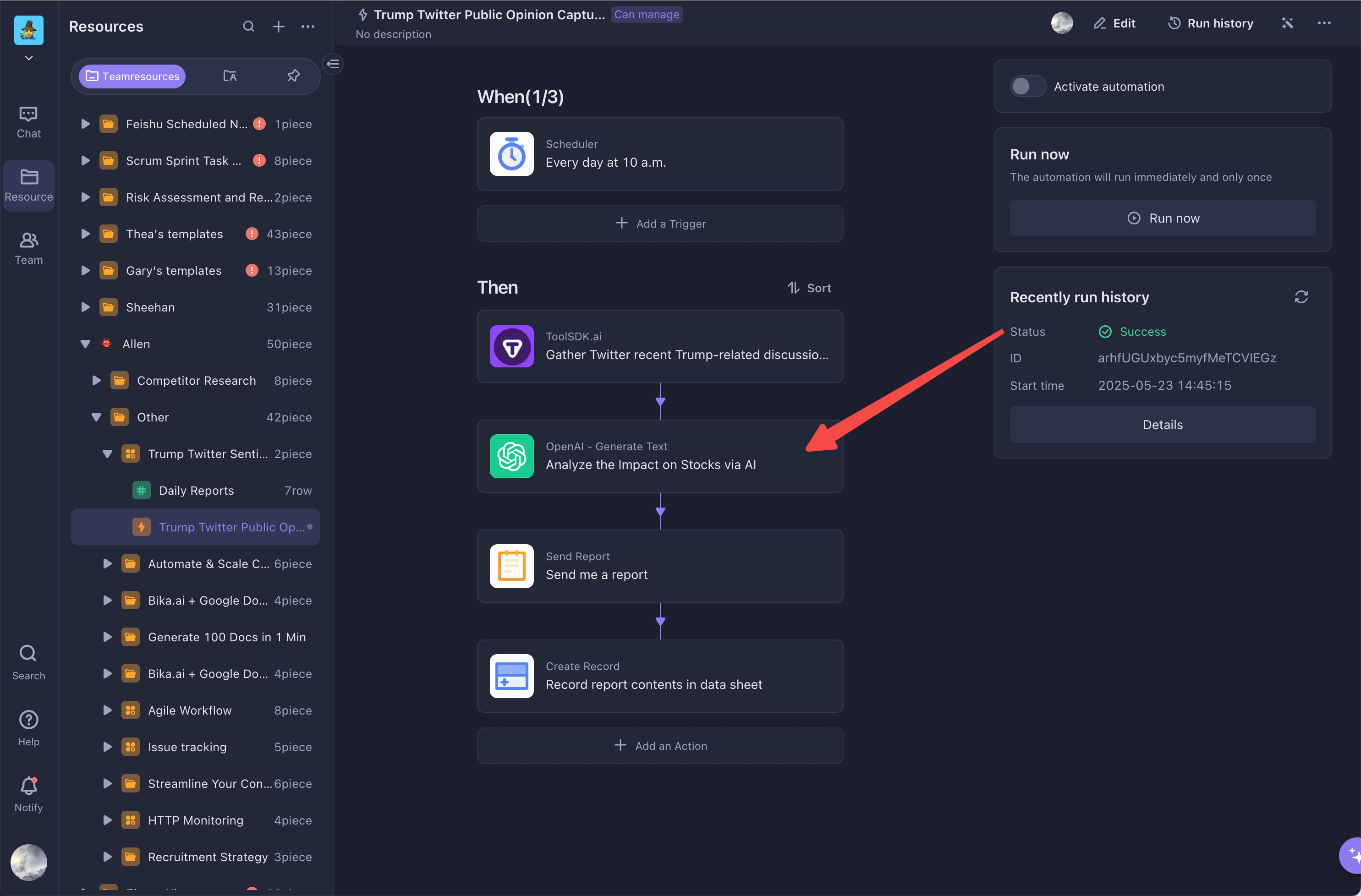Click the ToolSDK.ai action icon
Viewport: 1361px width, 896px height.
511,346
